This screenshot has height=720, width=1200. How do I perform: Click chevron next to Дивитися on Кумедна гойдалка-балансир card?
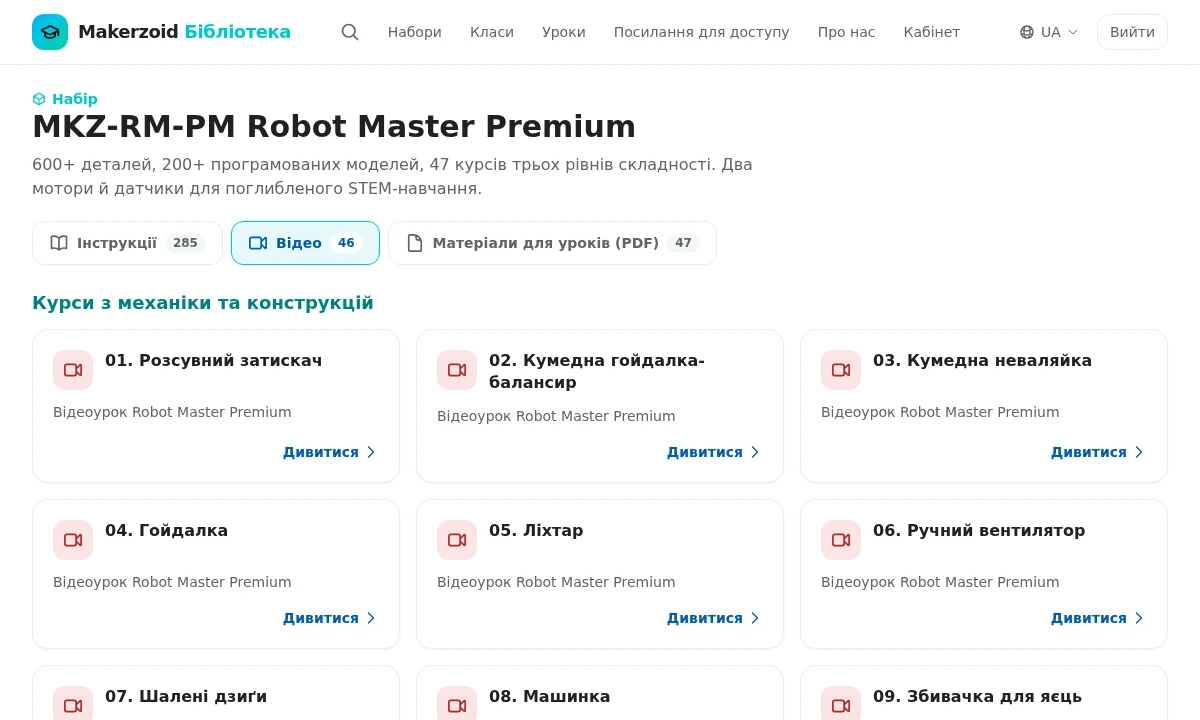755,452
